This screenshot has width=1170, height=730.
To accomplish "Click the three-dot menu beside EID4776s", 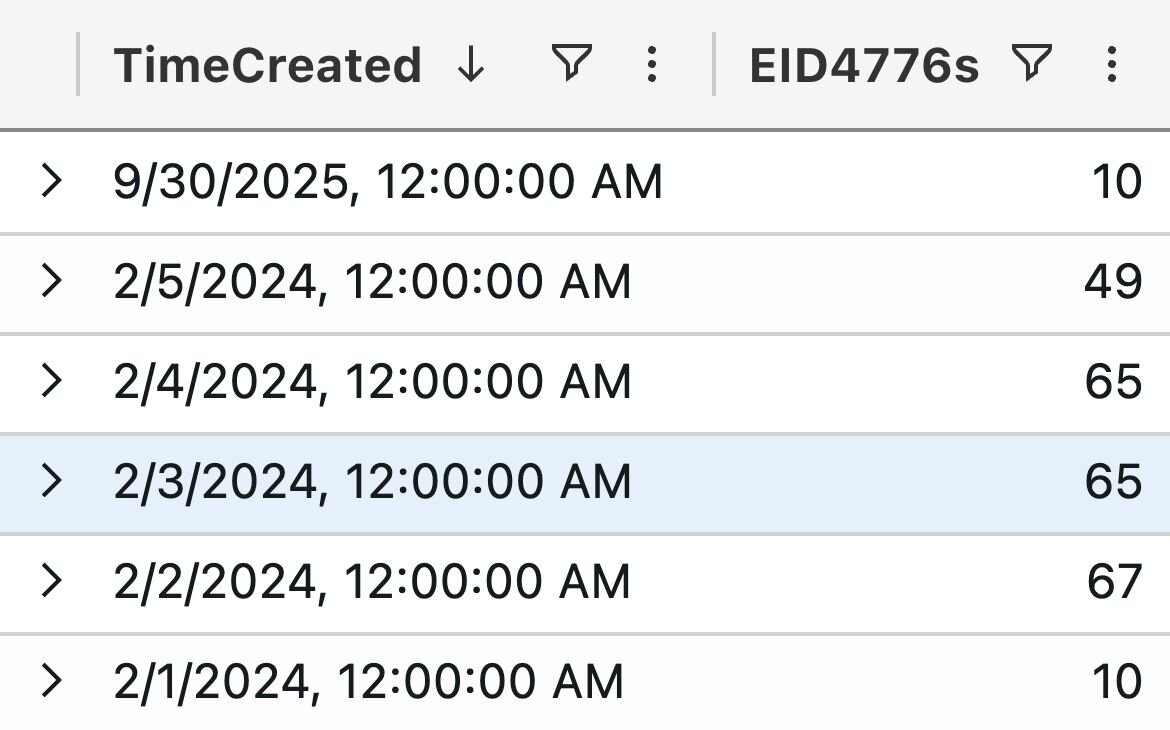I will [x=1110, y=65].
